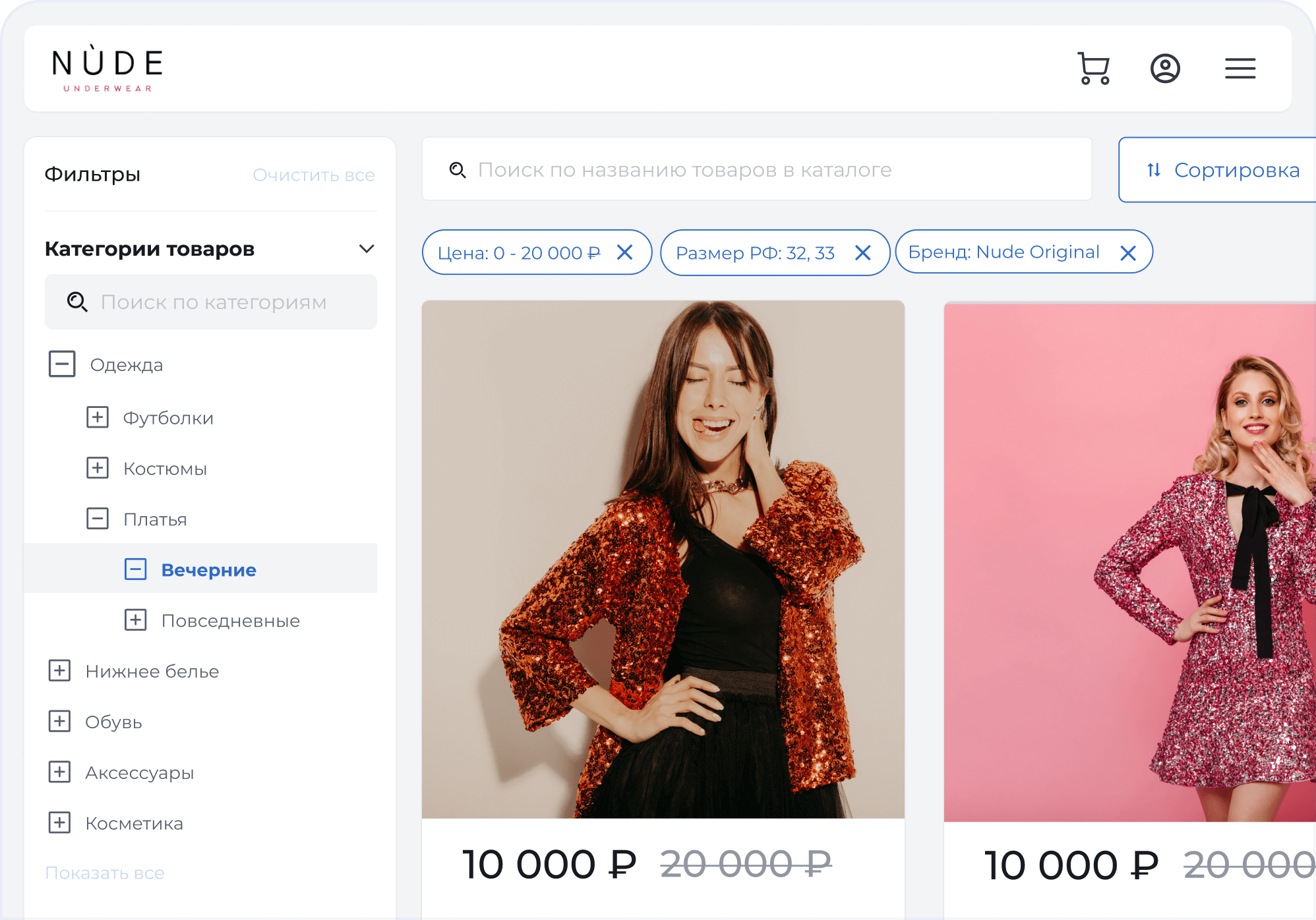Viewport: 1316px width, 920px height.
Task: Toggle the Вечерние category box
Action: coord(136,569)
